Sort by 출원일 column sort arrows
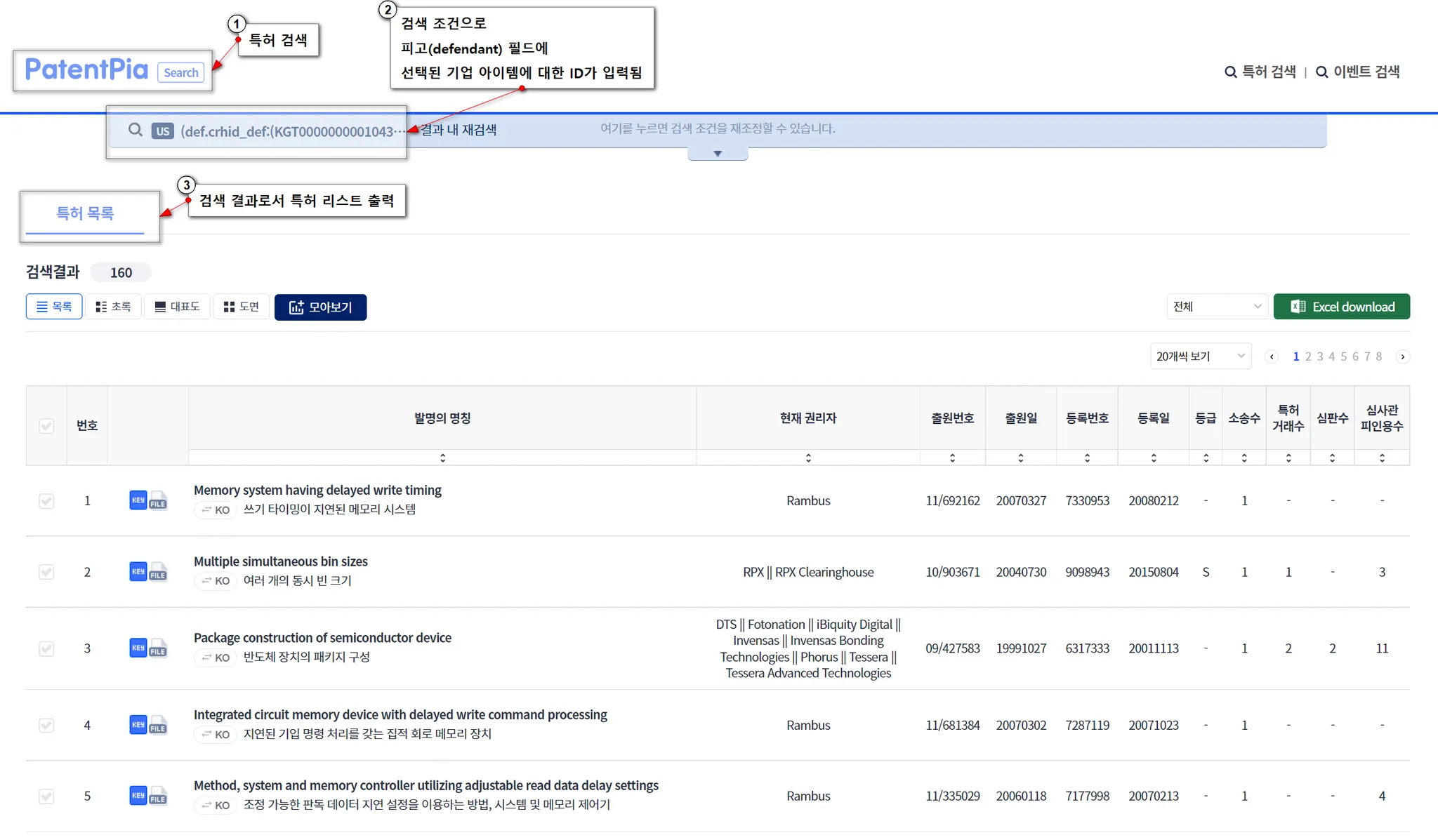 point(1021,458)
